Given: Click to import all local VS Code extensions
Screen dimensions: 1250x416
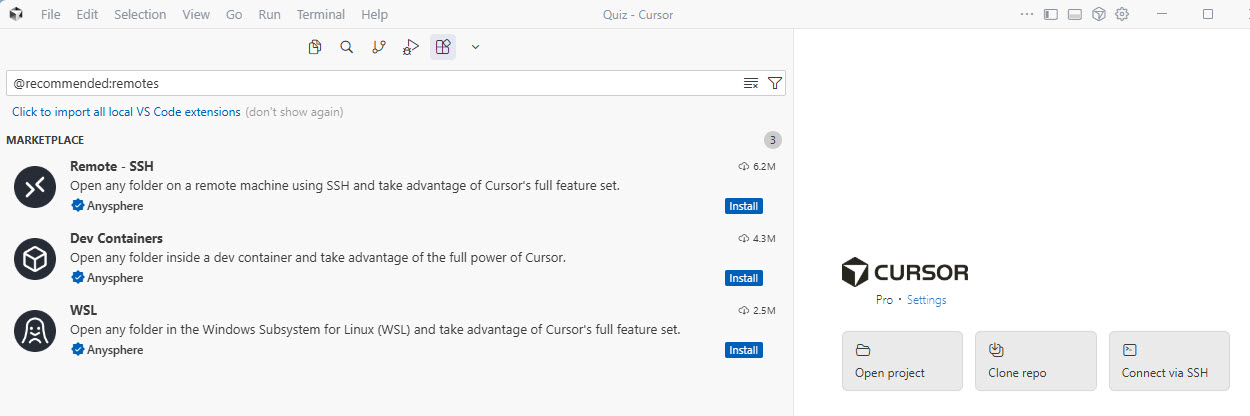Looking at the screenshot, I should click(x=126, y=112).
